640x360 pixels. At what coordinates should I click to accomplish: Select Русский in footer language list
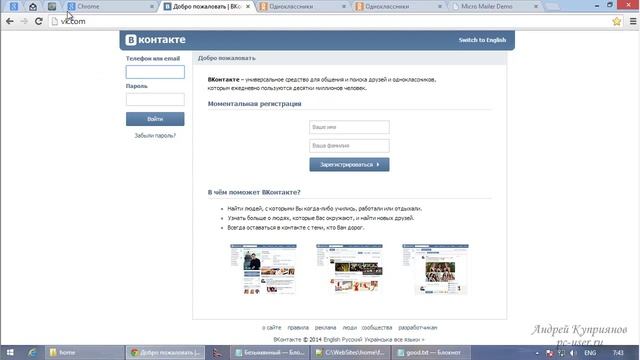point(351,340)
